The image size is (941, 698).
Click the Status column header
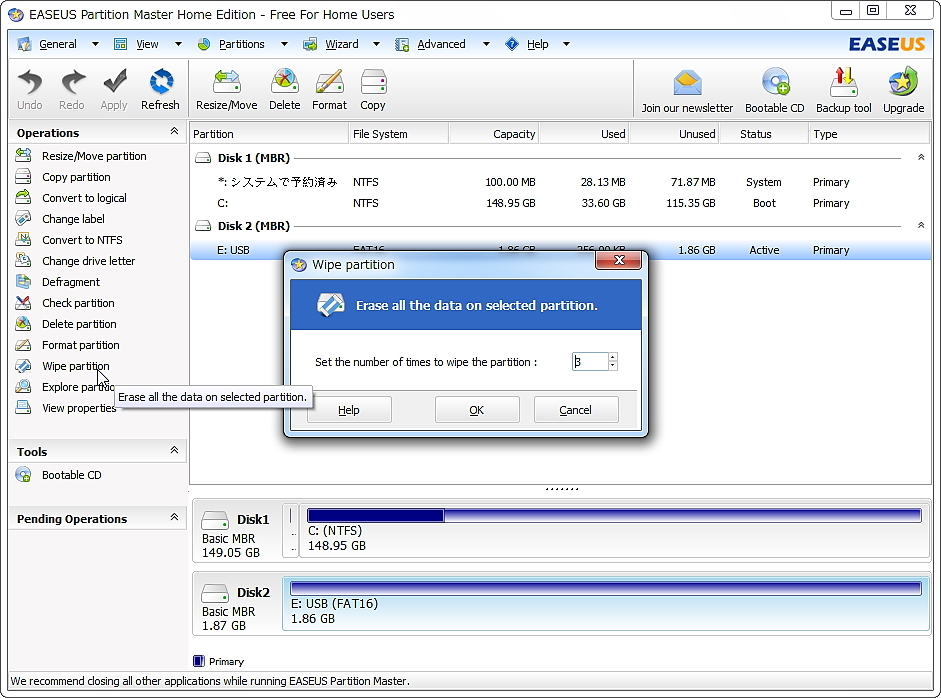763,134
